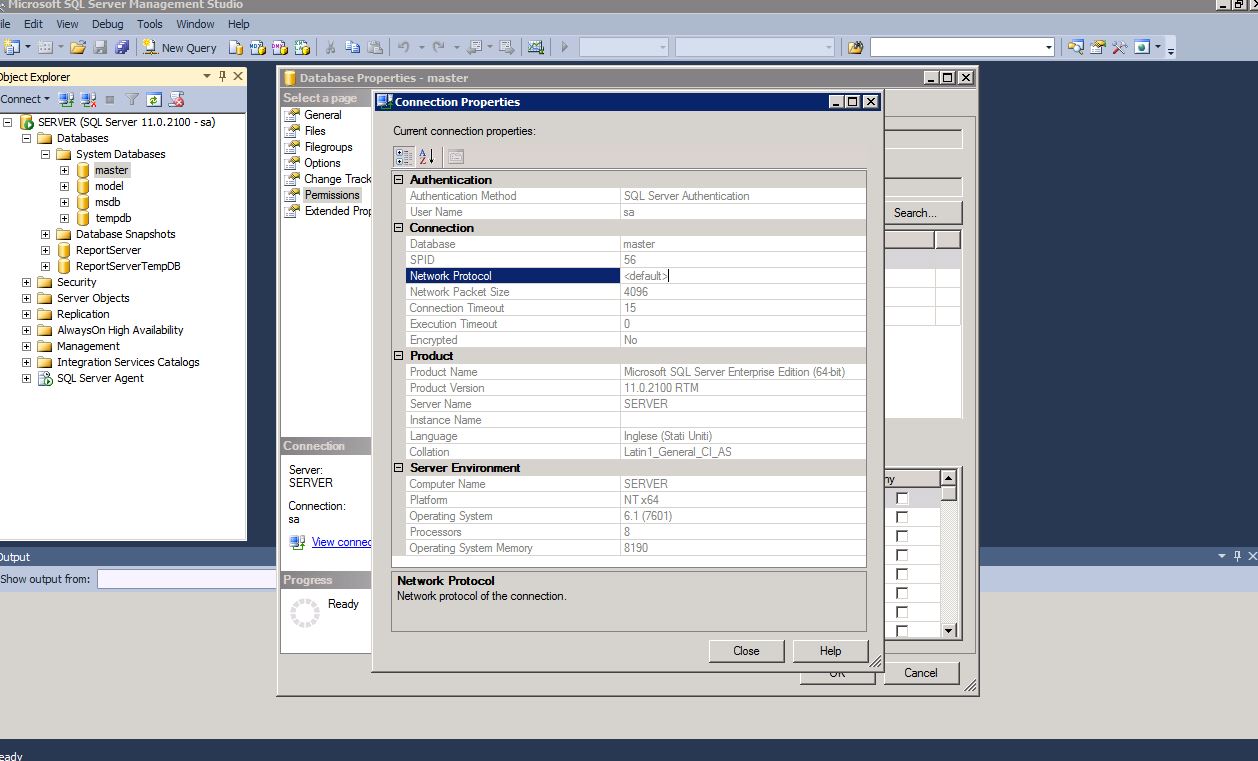Collapse the Databases folder node
The height and width of the screenshot is (761, 1258).
(27, 138)
